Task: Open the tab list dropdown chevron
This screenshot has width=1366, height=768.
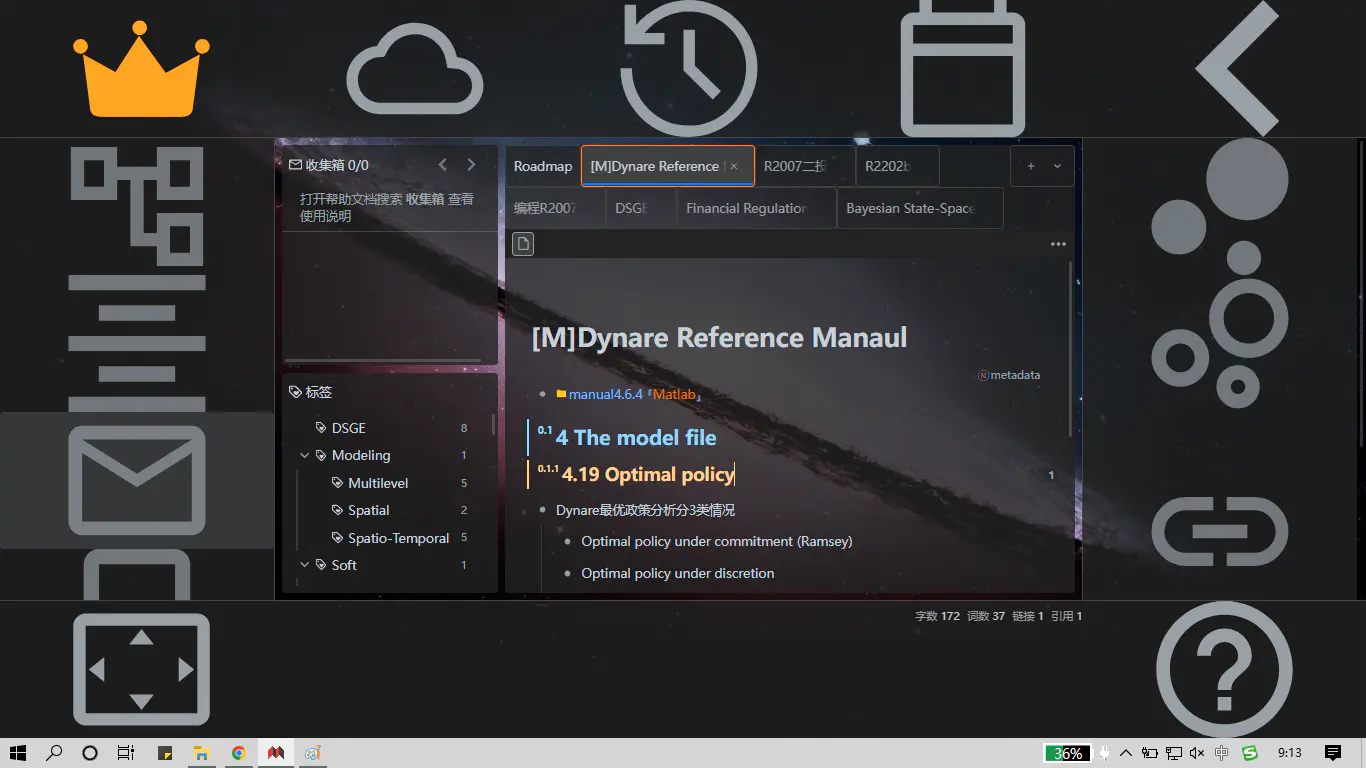Action: [1057, 167]
